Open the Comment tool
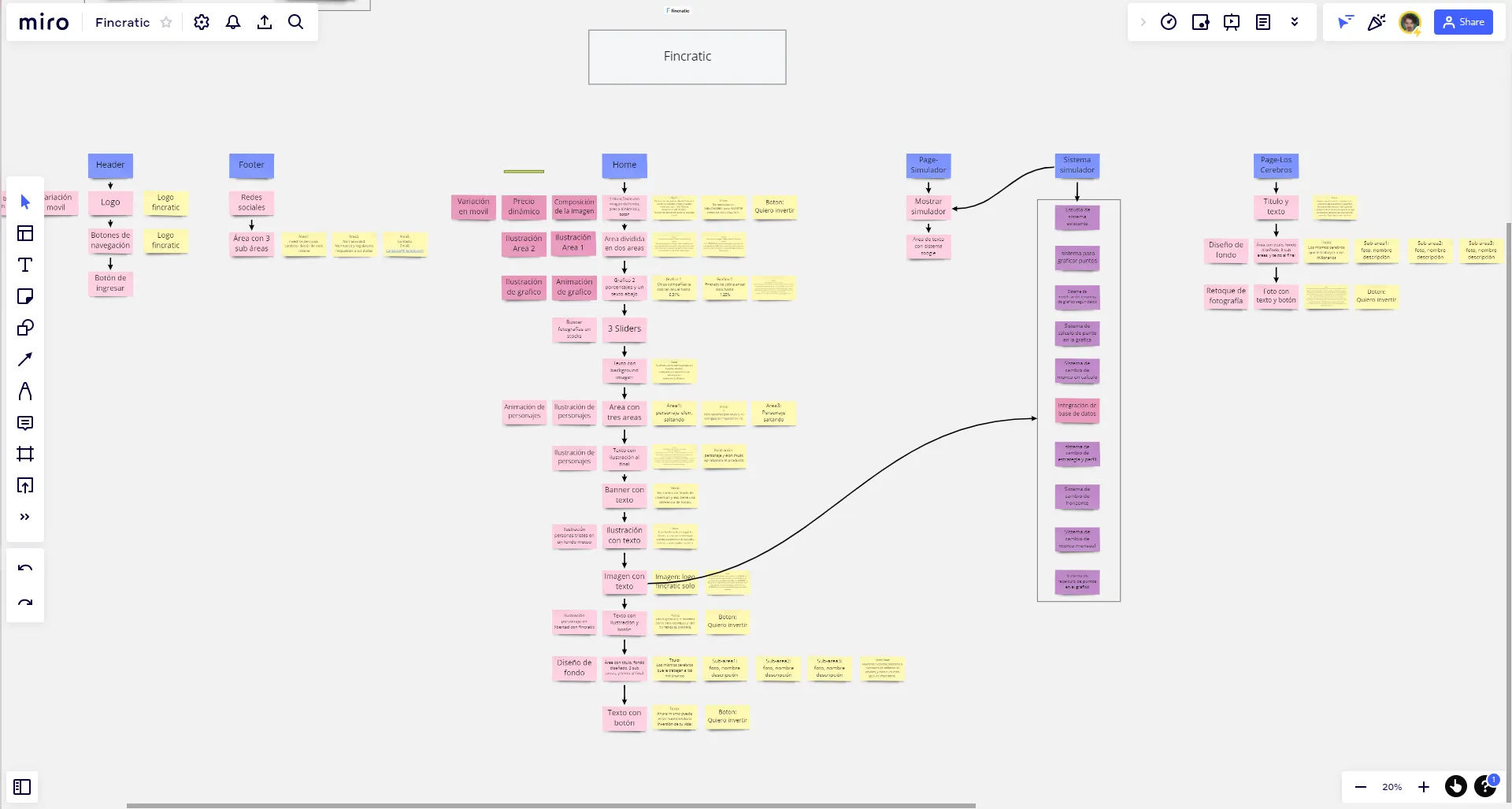 point(25,422)
